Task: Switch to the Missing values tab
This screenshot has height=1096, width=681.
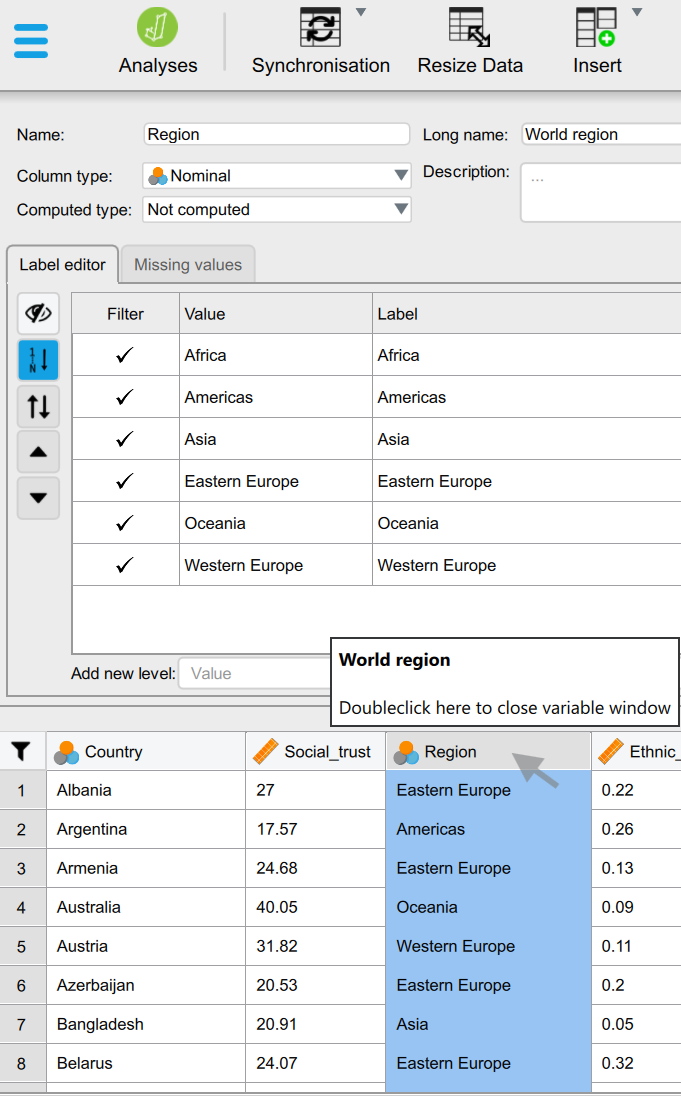Action: pos(188,265)
